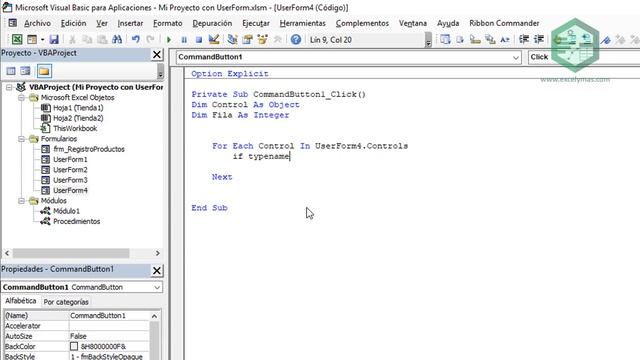Undo the last edit with the Undo arrow
640x360 pixels.
coord(136,40)
